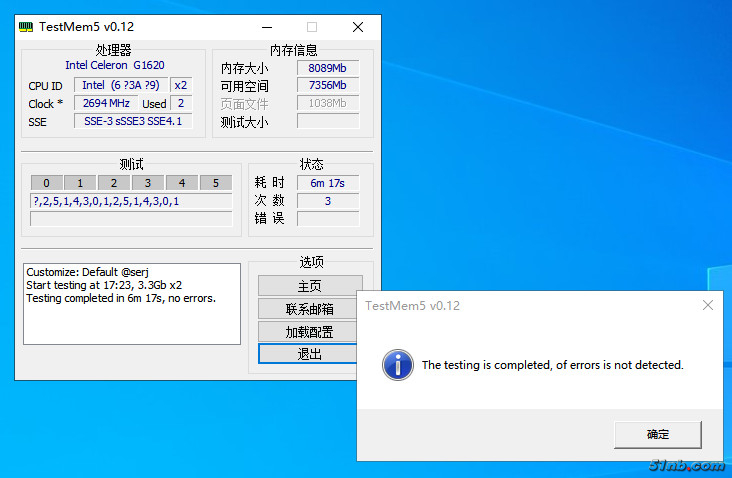Close the TestMem5 message dialog
This screenshot has width=732, height=478.
click(708, 305)
